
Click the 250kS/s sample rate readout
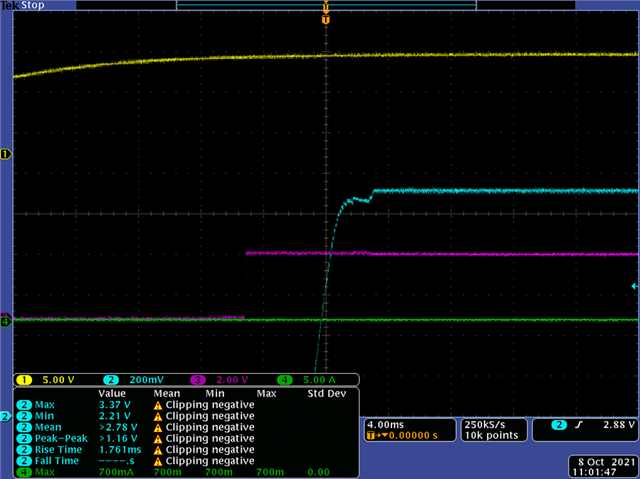485,425
